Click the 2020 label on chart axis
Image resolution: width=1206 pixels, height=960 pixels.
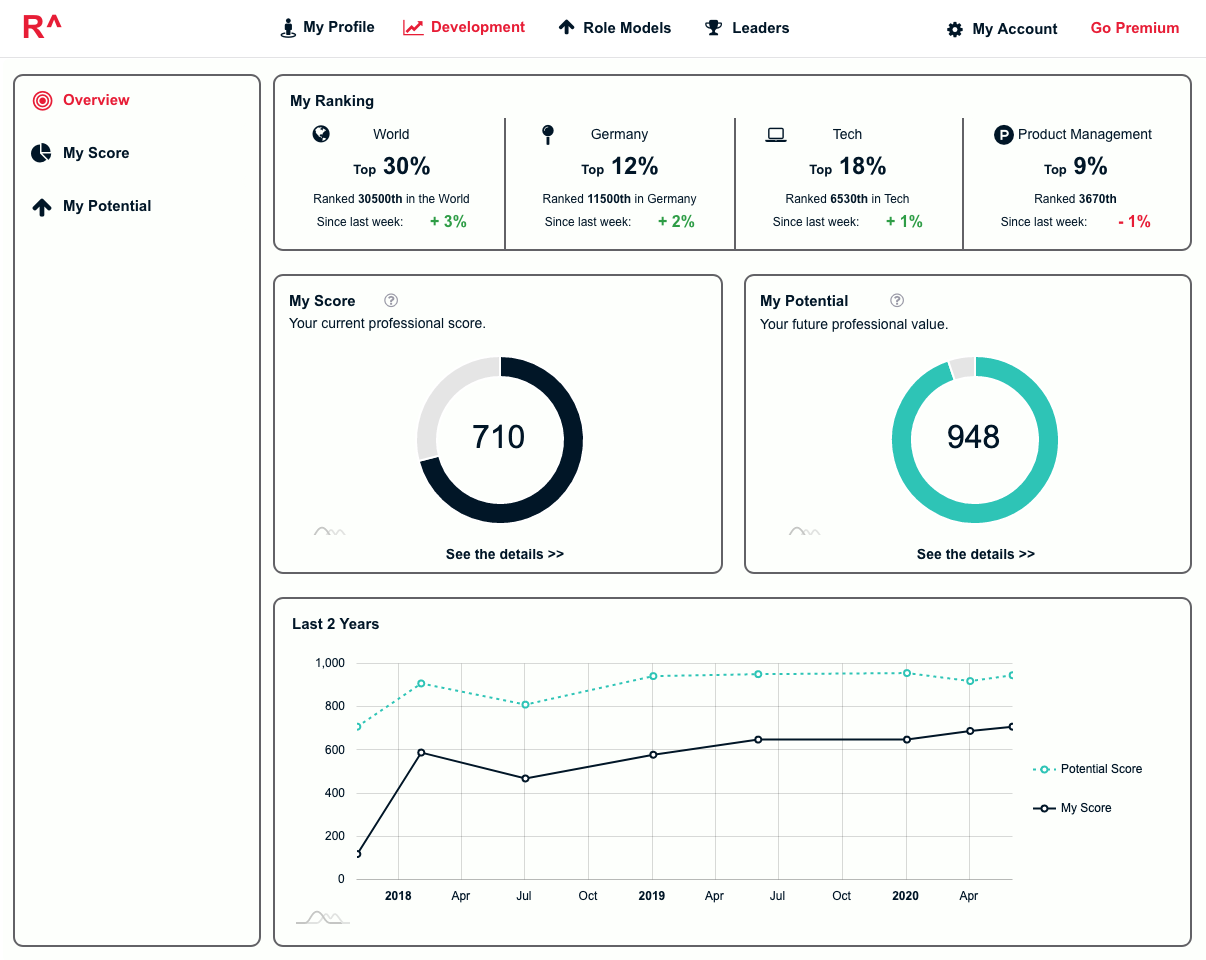click(906, 896)
